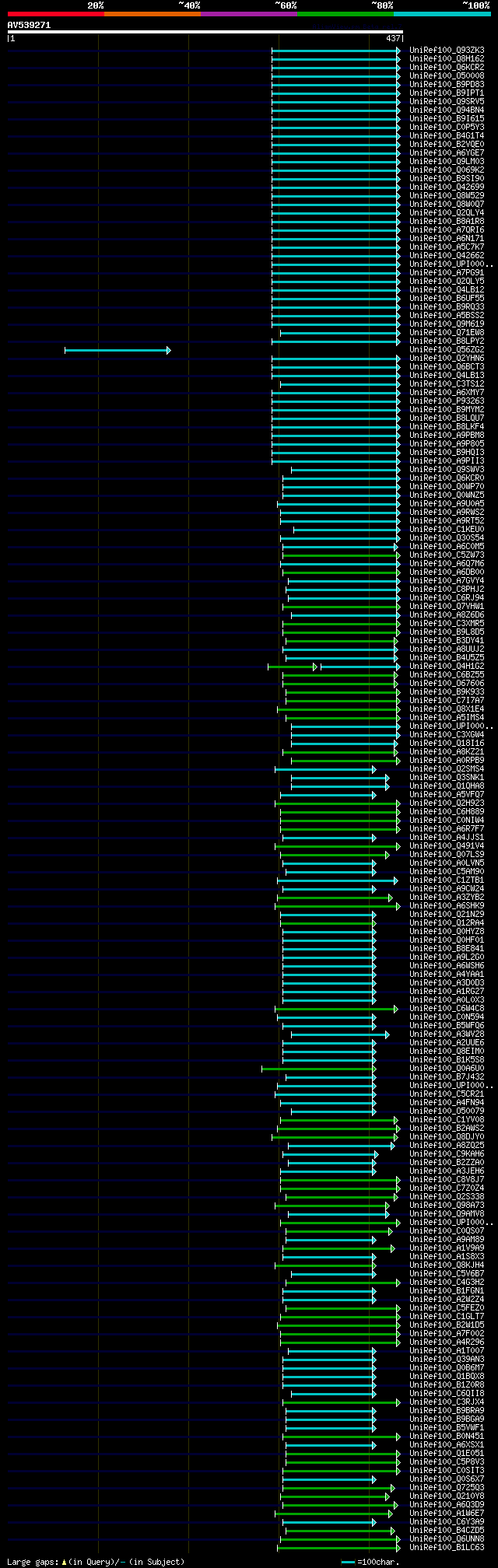Viewport: 498px width, 1568px height.
Task: Open hit UniRef100_Q9SRV5
Action: 447,101
